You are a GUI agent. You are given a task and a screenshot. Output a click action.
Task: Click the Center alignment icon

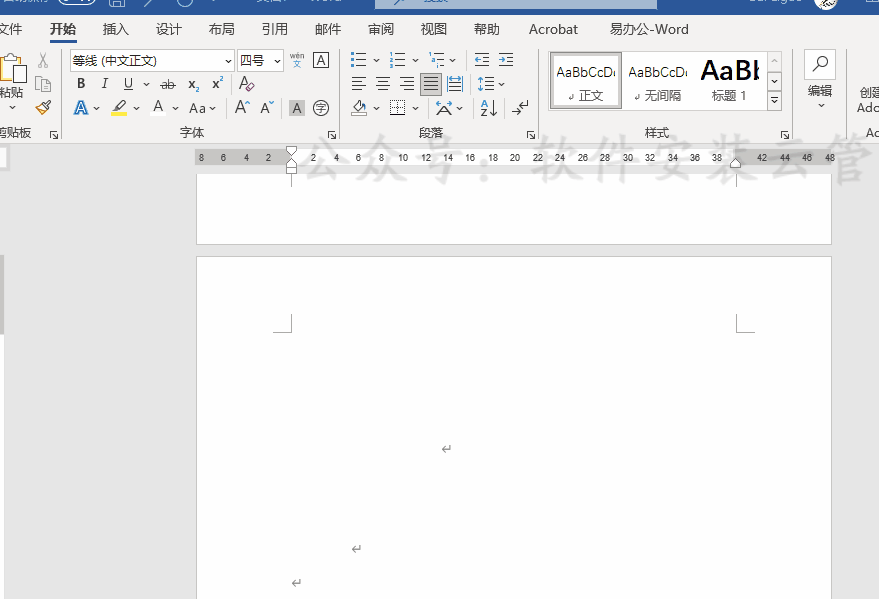click(x=383, y=84)
